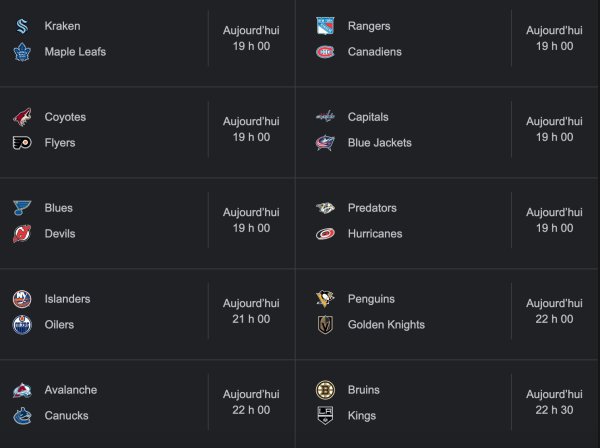
Task: Select the Bruins team logo
Action: tap(325, 390)
